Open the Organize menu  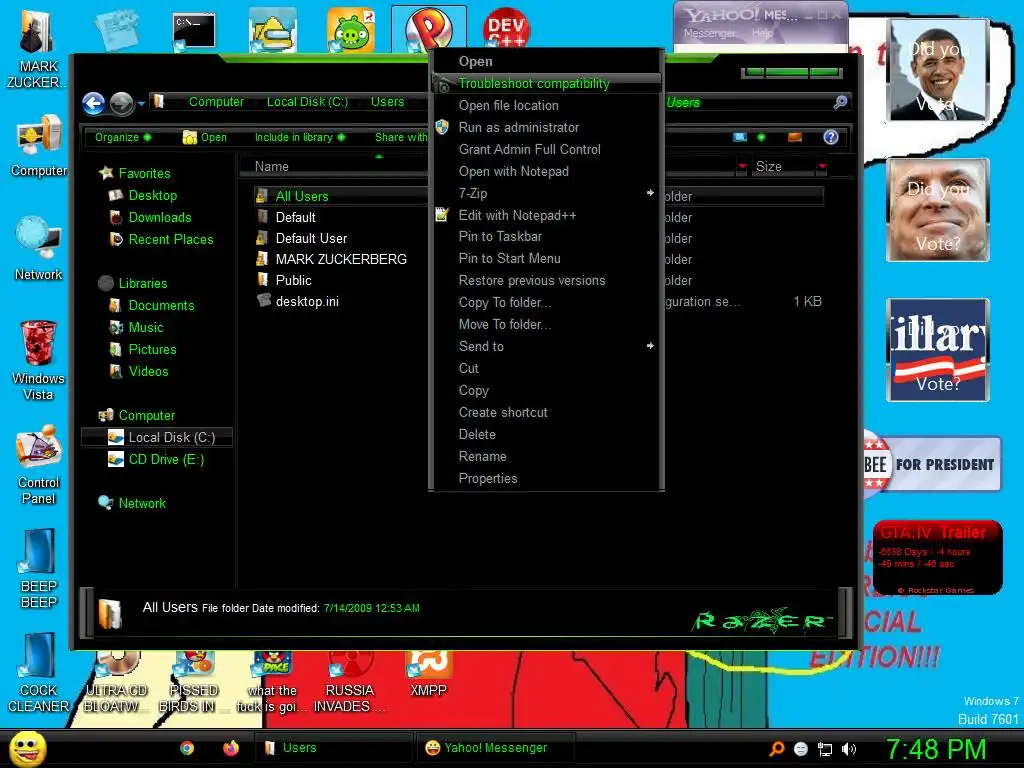[123, 137]
